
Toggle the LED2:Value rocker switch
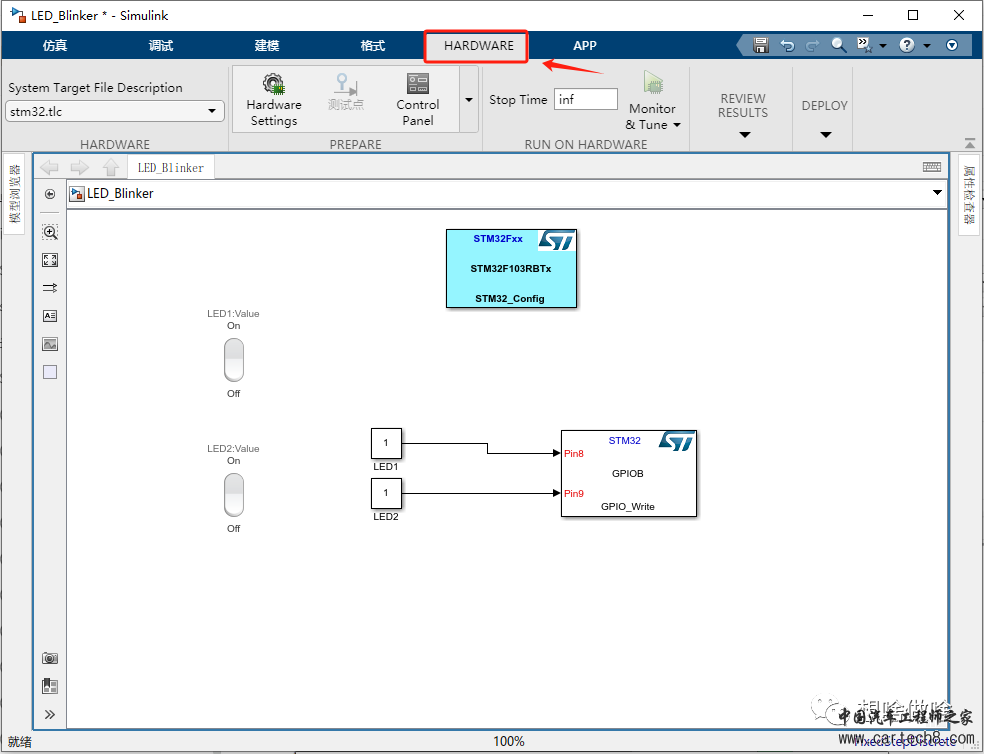[x=233, y=495]
